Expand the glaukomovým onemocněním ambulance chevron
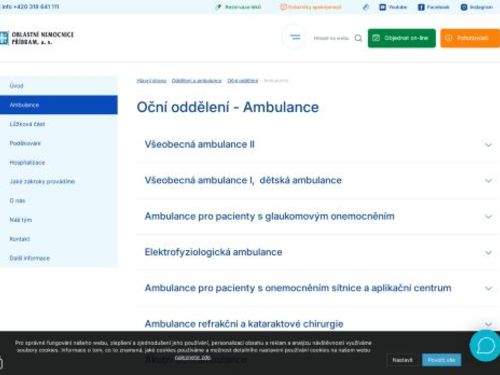Image resolution: width=500 pixels, height=375 pixels. pyautogui.click(x=488, y=217)
